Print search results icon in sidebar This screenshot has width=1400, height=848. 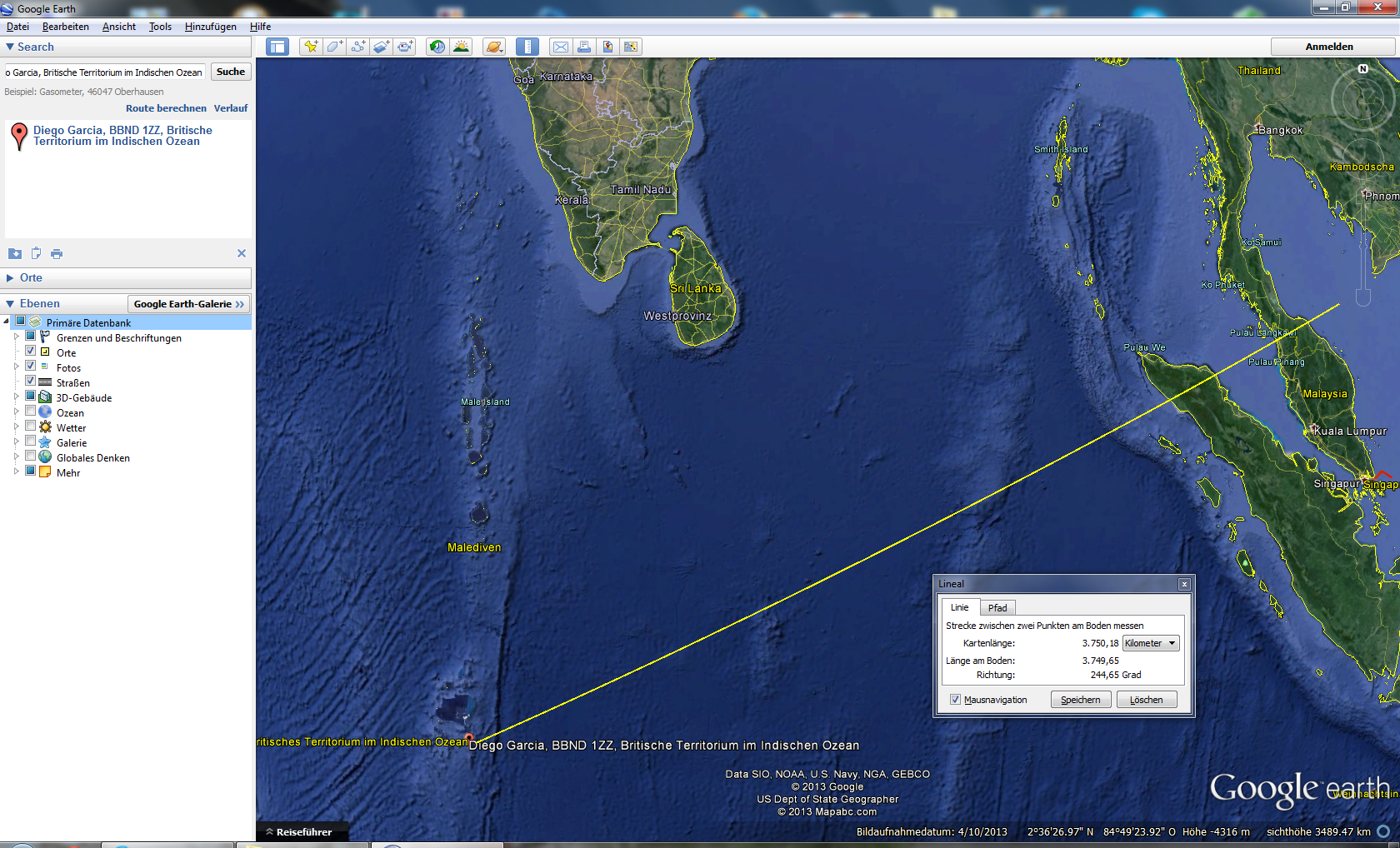pyautogui.click(x=57, y=253)
